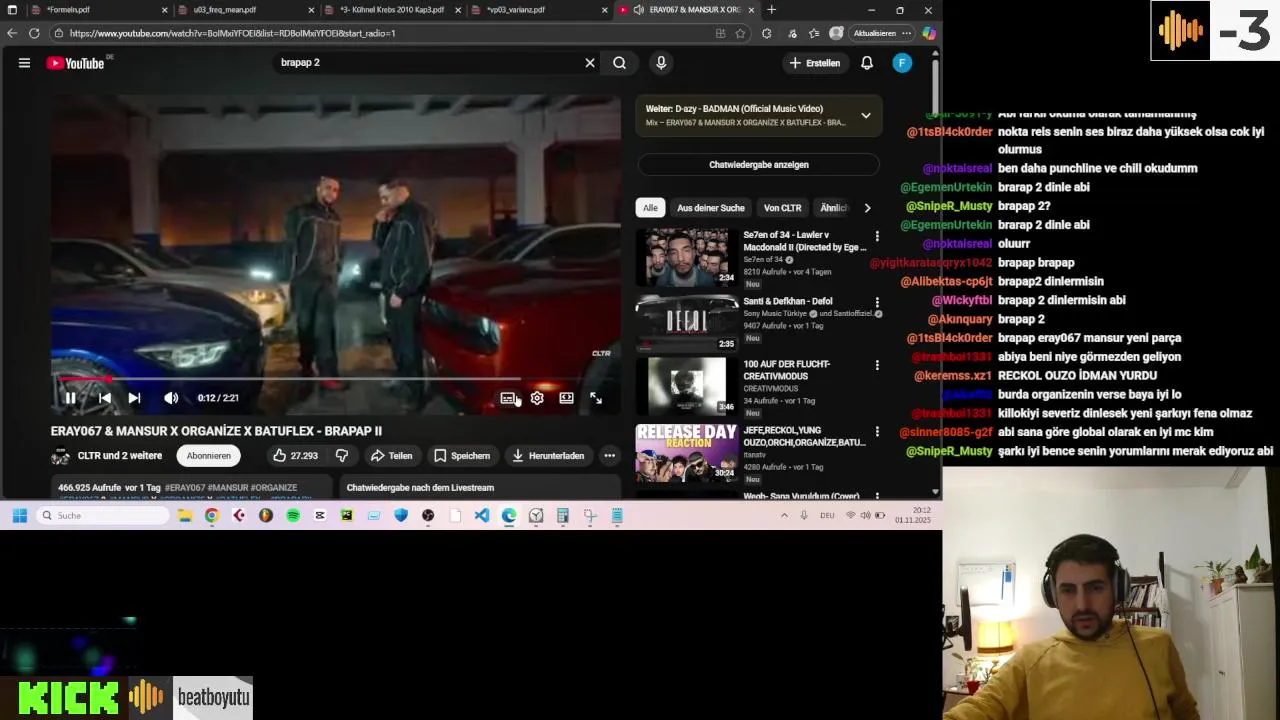Image resolution: width=1280 pixels, height=720 pixels.
Task: Bookmark this page with the star icon
Action: coord(740,33)
